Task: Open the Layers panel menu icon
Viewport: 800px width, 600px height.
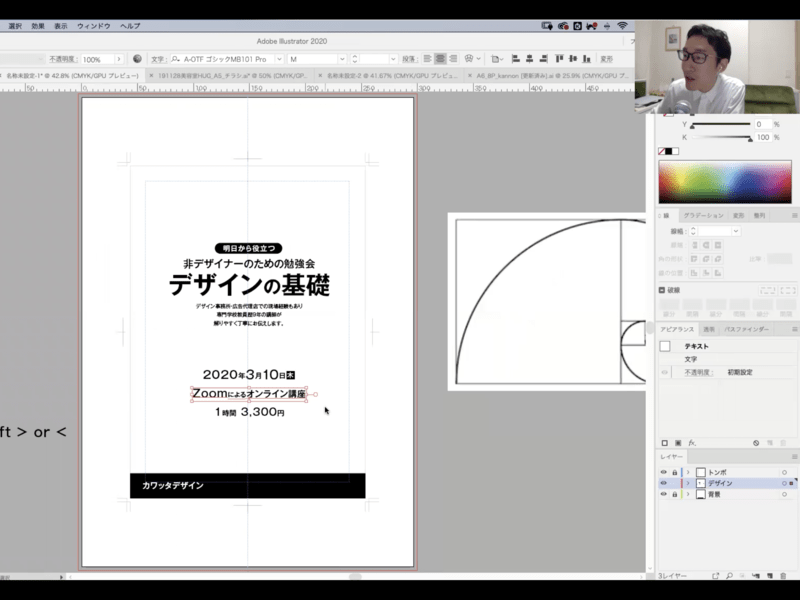Action: (794, 455)
